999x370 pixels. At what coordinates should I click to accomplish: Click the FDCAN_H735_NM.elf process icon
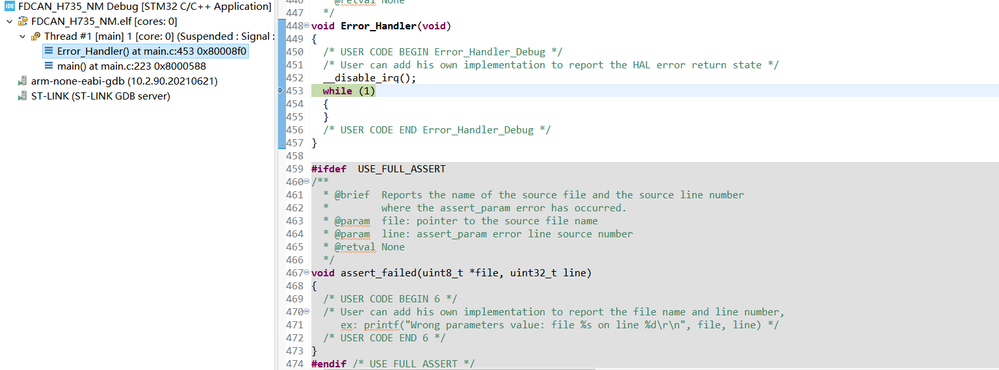[23, 21]
